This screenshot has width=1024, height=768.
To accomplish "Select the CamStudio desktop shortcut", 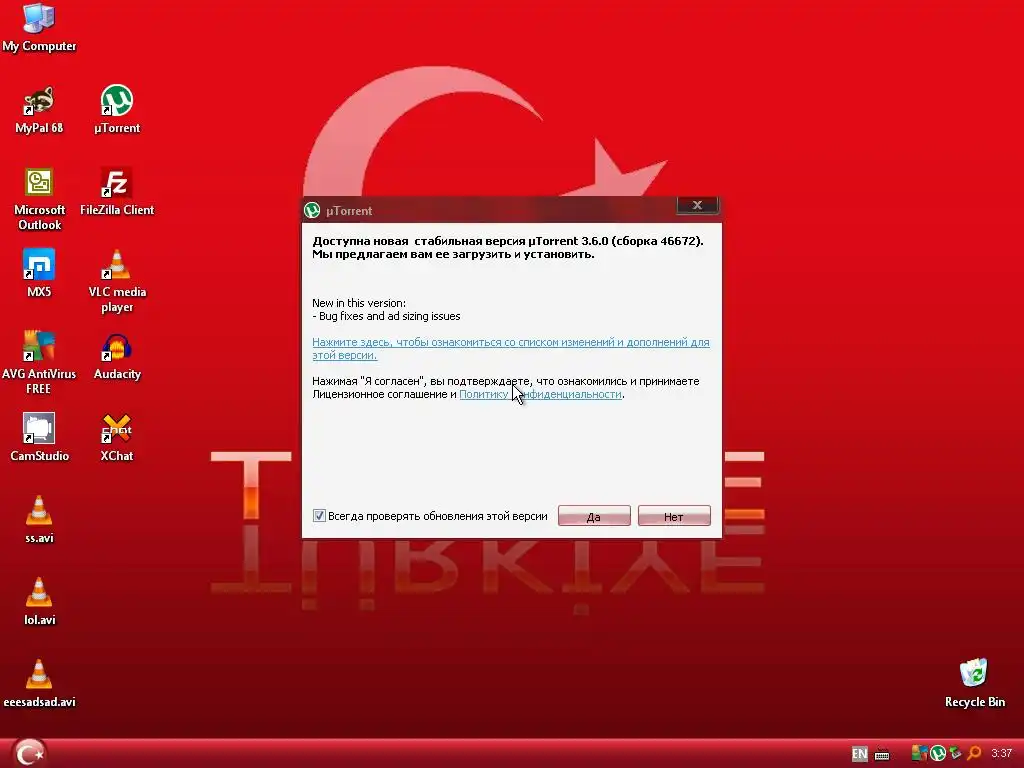I will pyautogui.click(x=39, y=438).
